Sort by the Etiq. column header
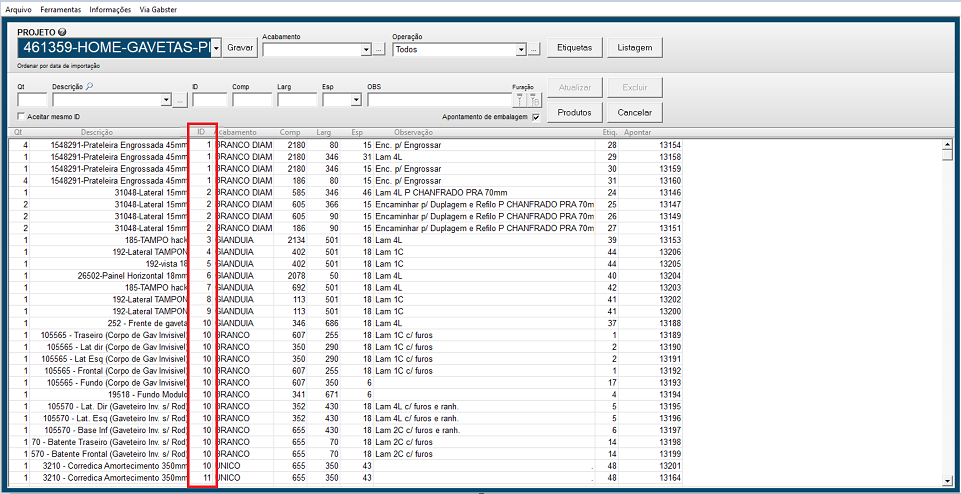This screenshot has width=961, height=494. click(x=609, y=132)
